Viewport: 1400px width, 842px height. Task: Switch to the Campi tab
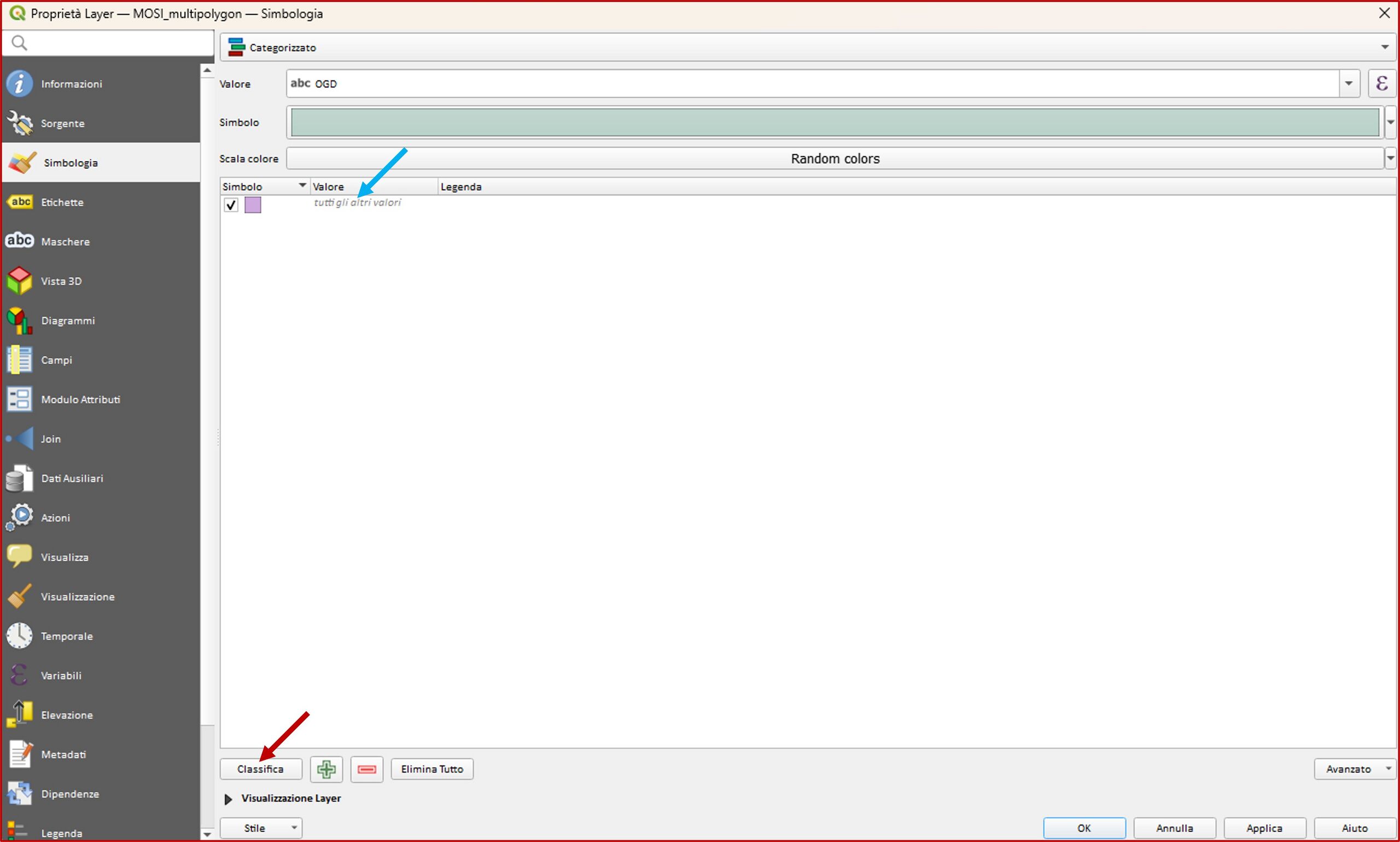(57, 361)
